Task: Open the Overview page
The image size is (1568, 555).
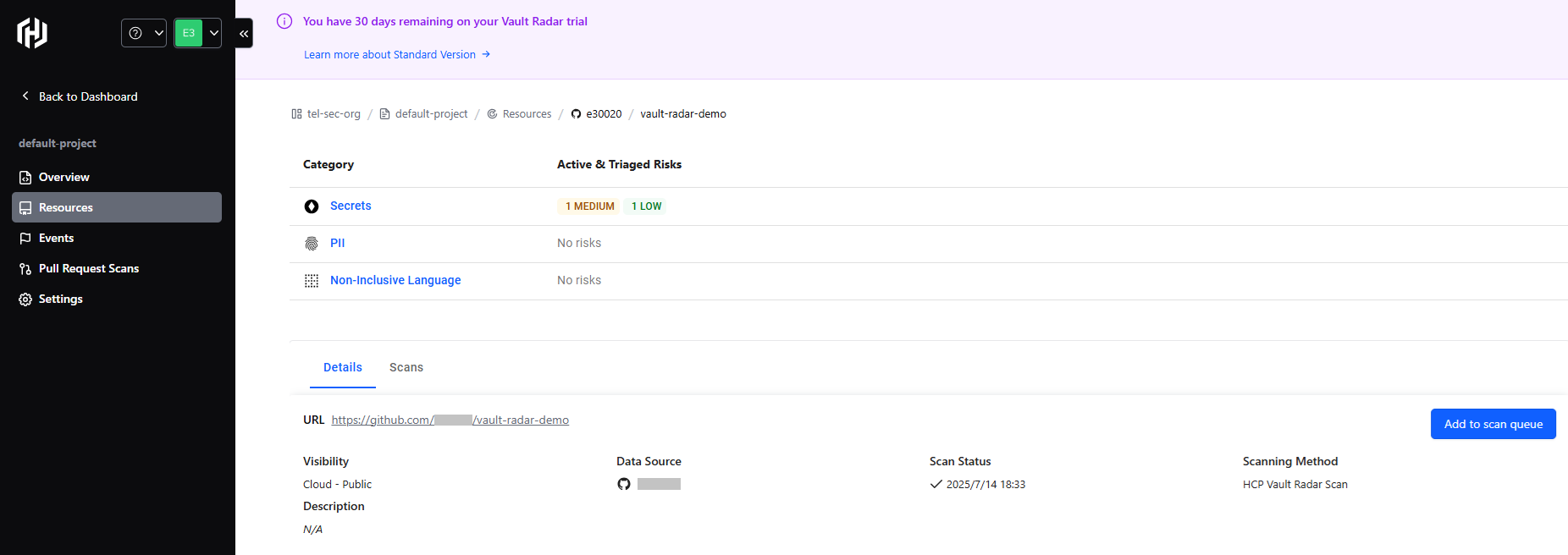Action: coord(117,177)
